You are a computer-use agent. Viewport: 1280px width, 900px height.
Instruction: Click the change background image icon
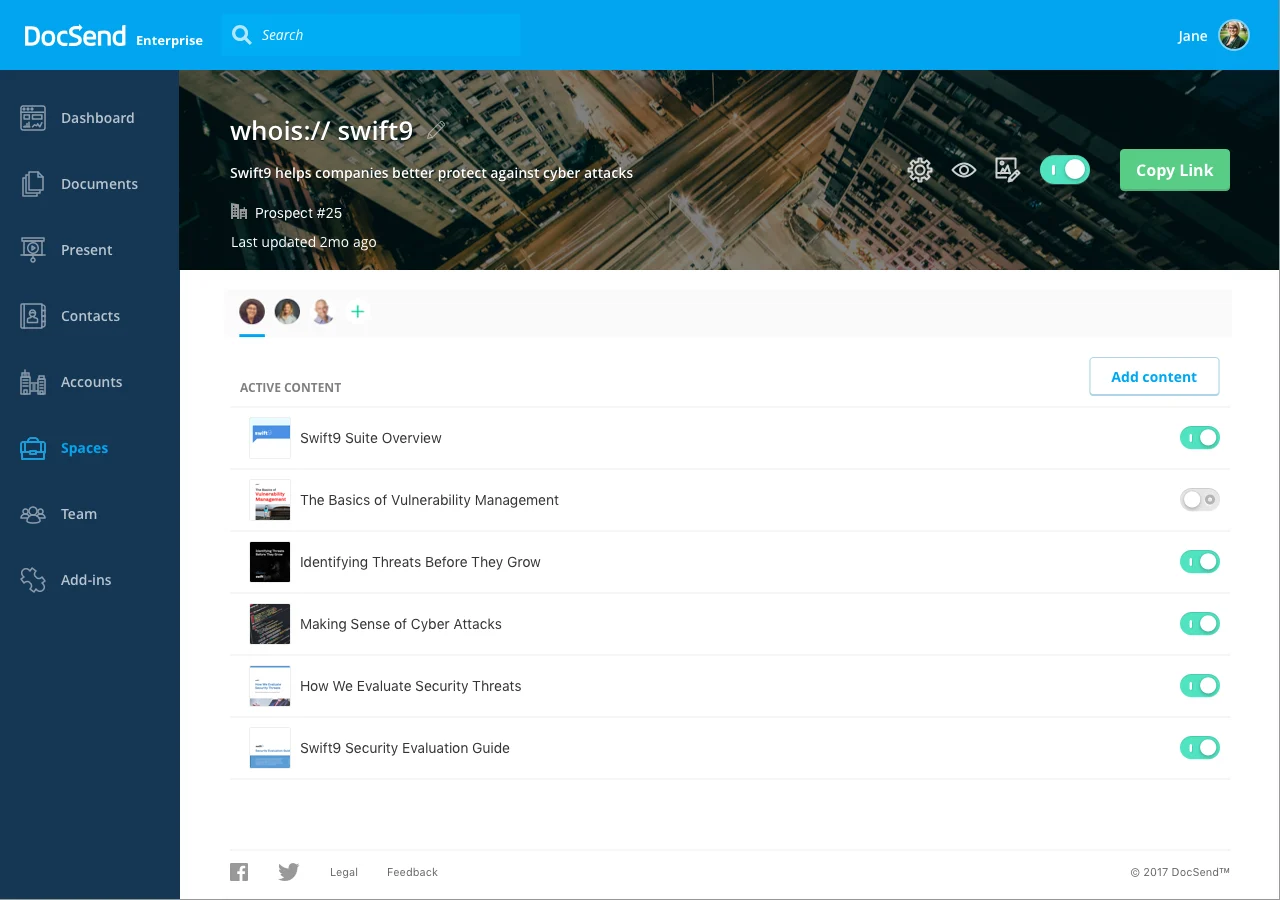pyautogui.click(x=1007, y=170)
